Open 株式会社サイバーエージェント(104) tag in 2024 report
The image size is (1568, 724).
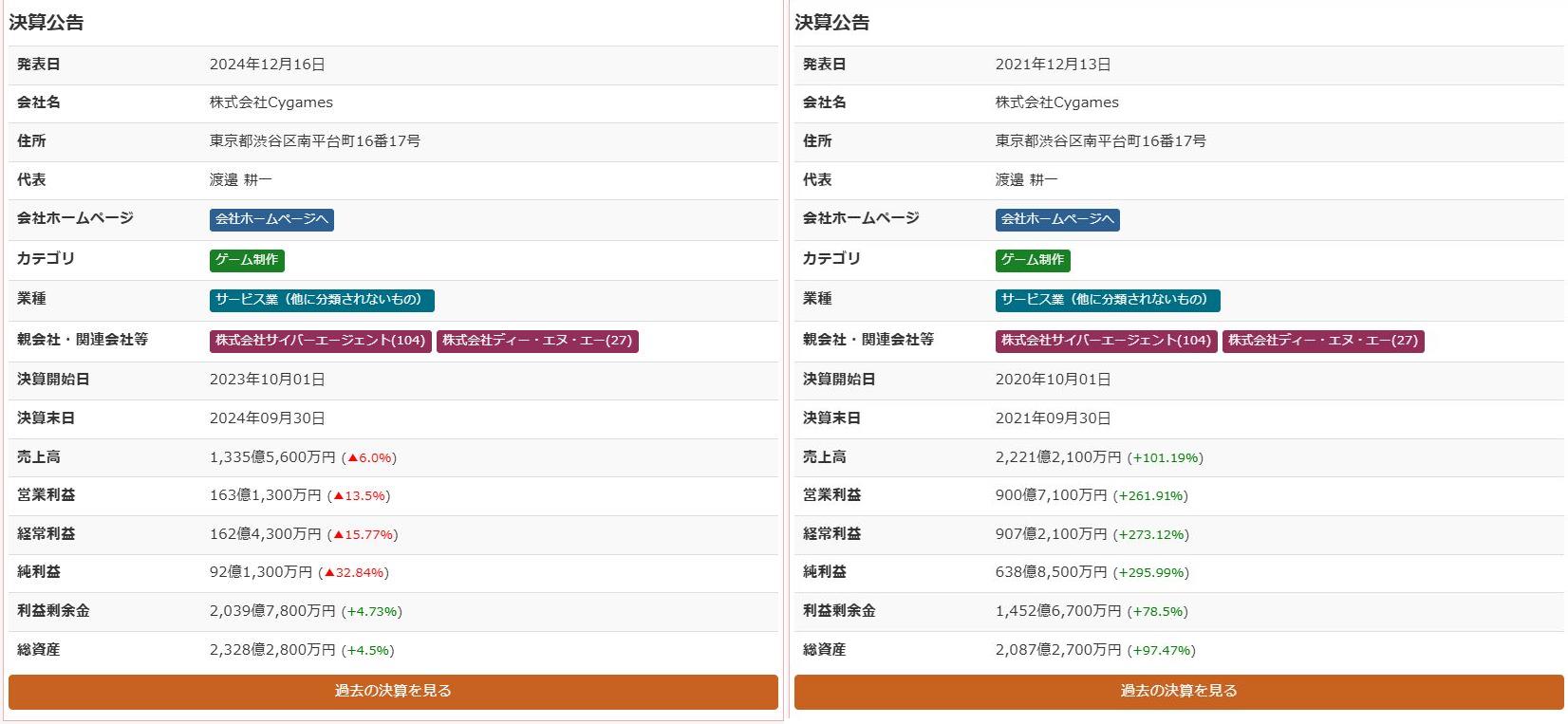pos(320,341)
